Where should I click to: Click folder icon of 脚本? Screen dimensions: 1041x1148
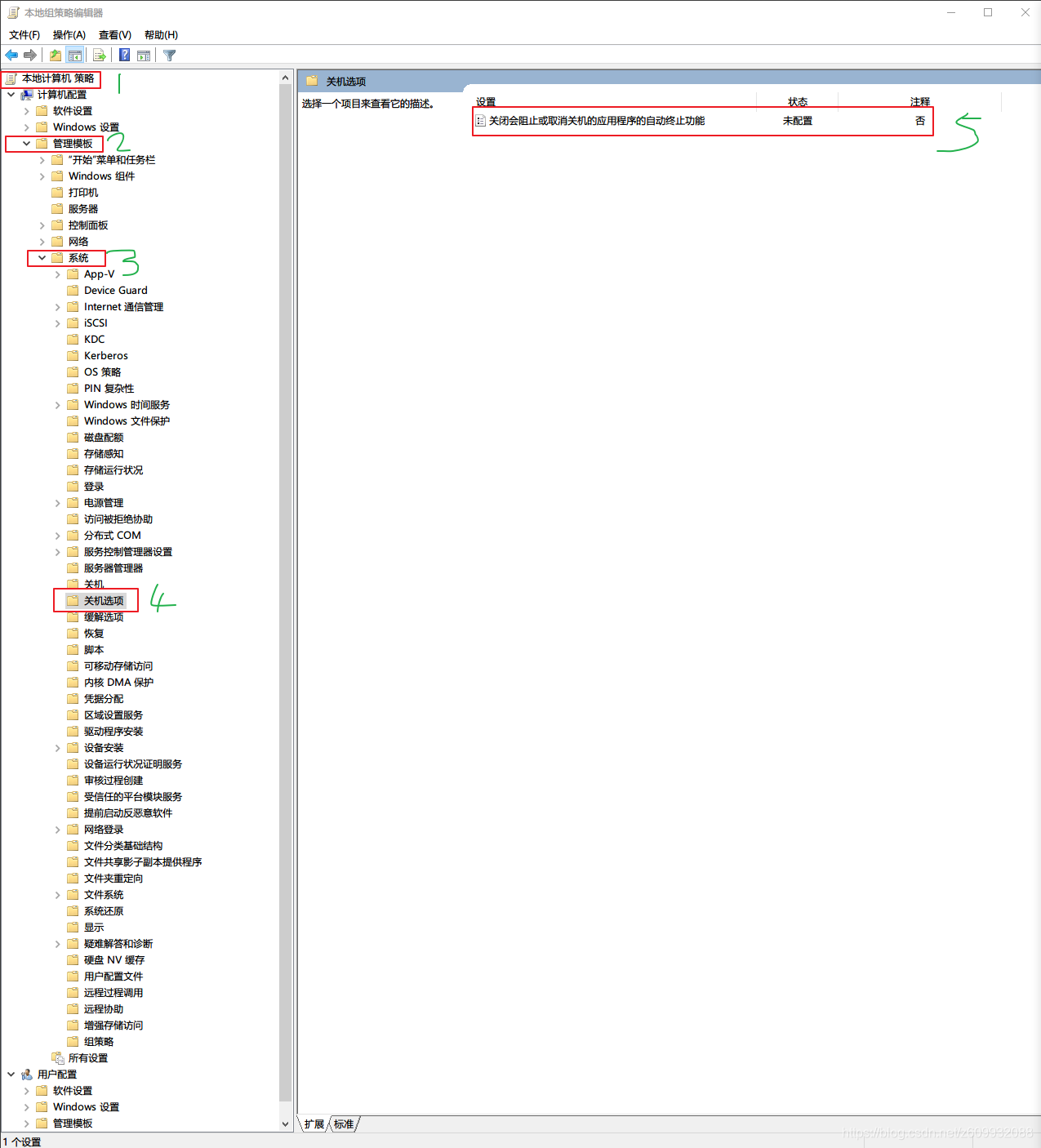pos(73,650)
